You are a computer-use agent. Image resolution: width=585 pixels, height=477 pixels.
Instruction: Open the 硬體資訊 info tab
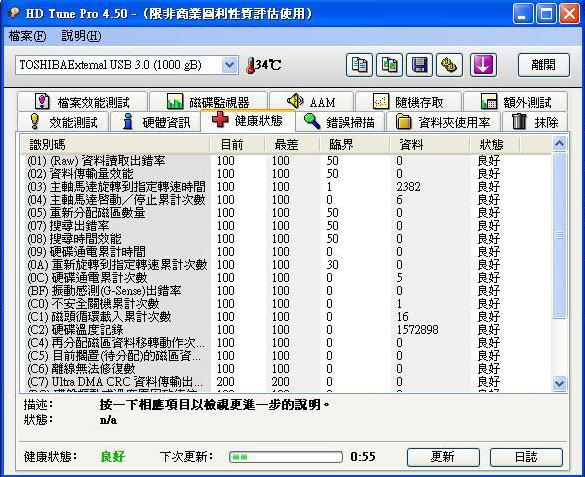(x=156, y=122)
